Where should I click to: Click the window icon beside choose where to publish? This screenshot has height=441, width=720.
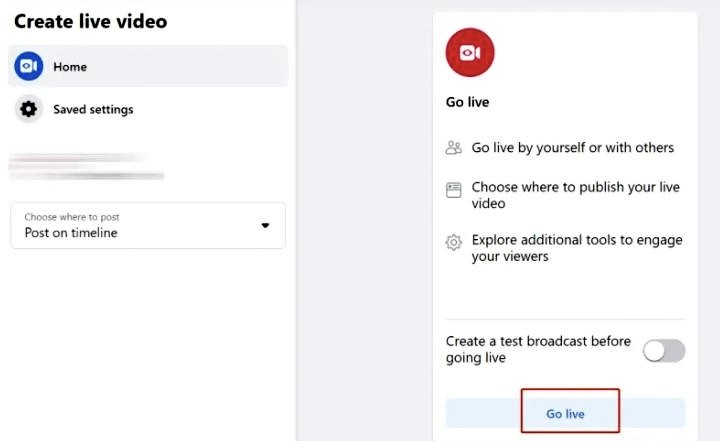pyautogui.click(x=454, y=188)
